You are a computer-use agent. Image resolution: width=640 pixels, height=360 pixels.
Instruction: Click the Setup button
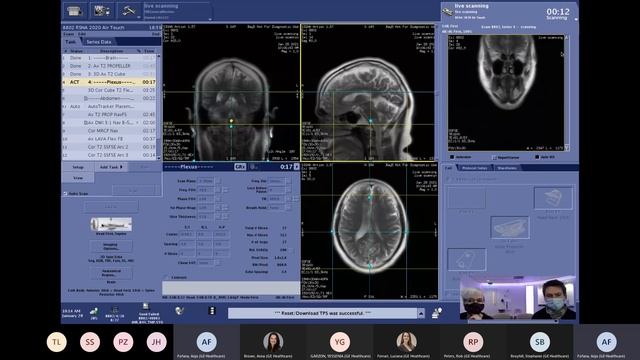point(78,167)
